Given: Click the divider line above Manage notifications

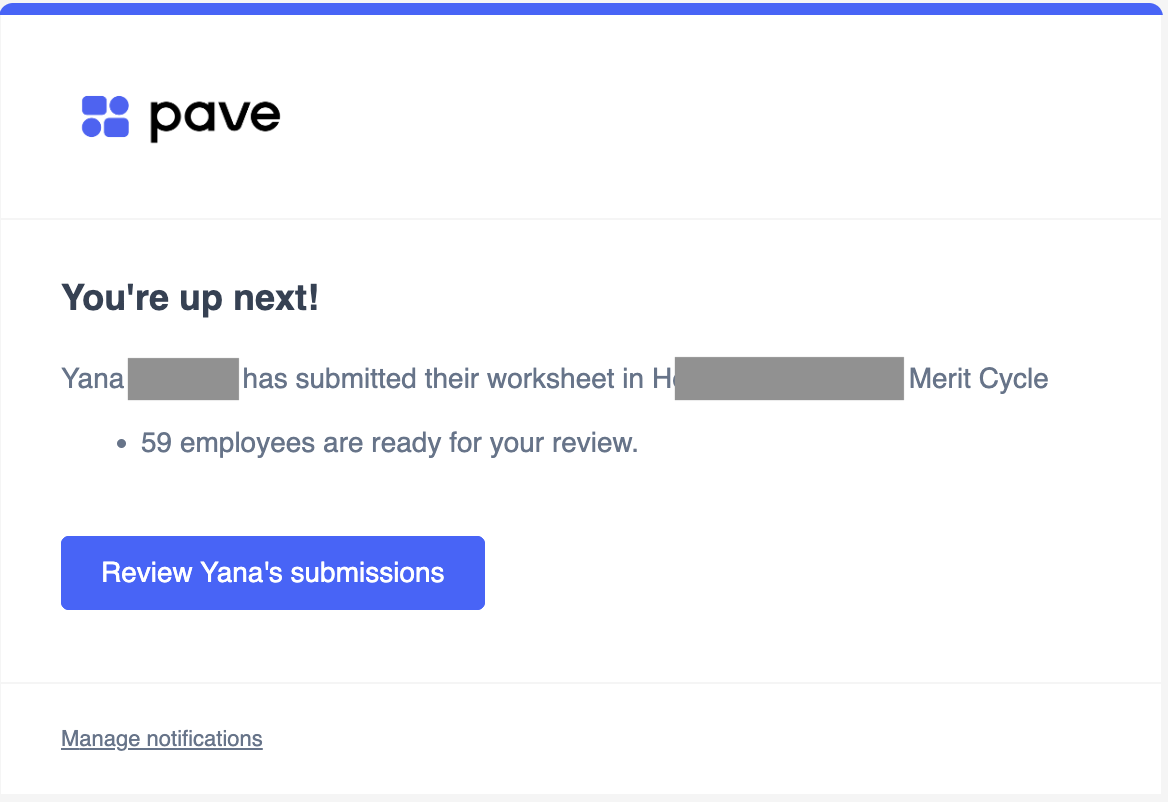Looking at the screenshot, I should click(x=581, y=683).
